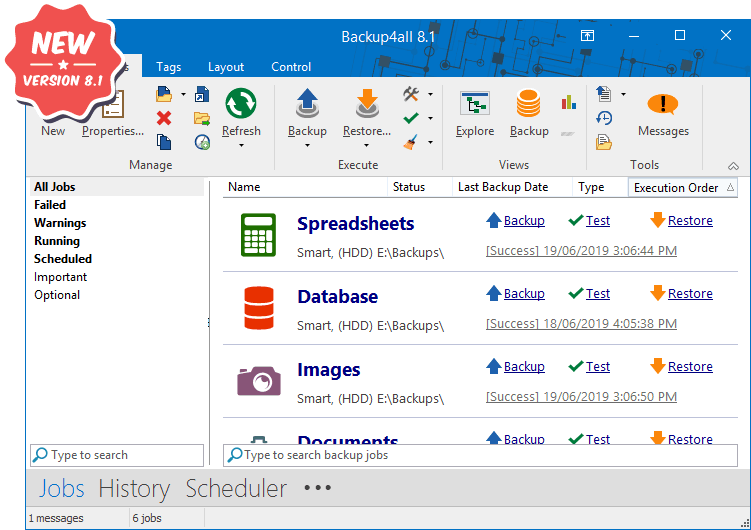The image size is (751, 530).
Task: Click the green calculator Spreadsheets job icon
Action: tap(258, 235)
